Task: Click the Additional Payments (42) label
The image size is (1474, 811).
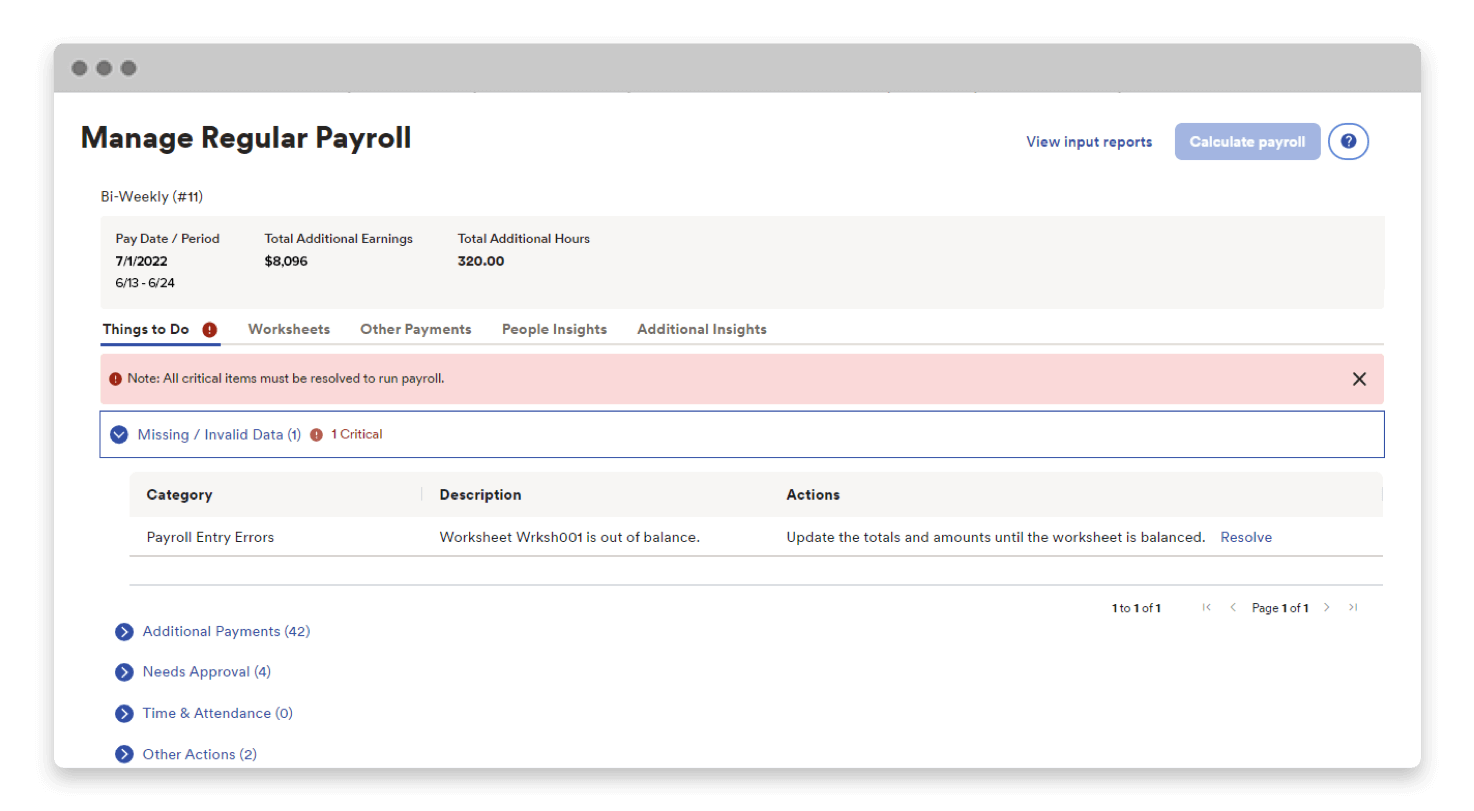Action: point(226,632)
